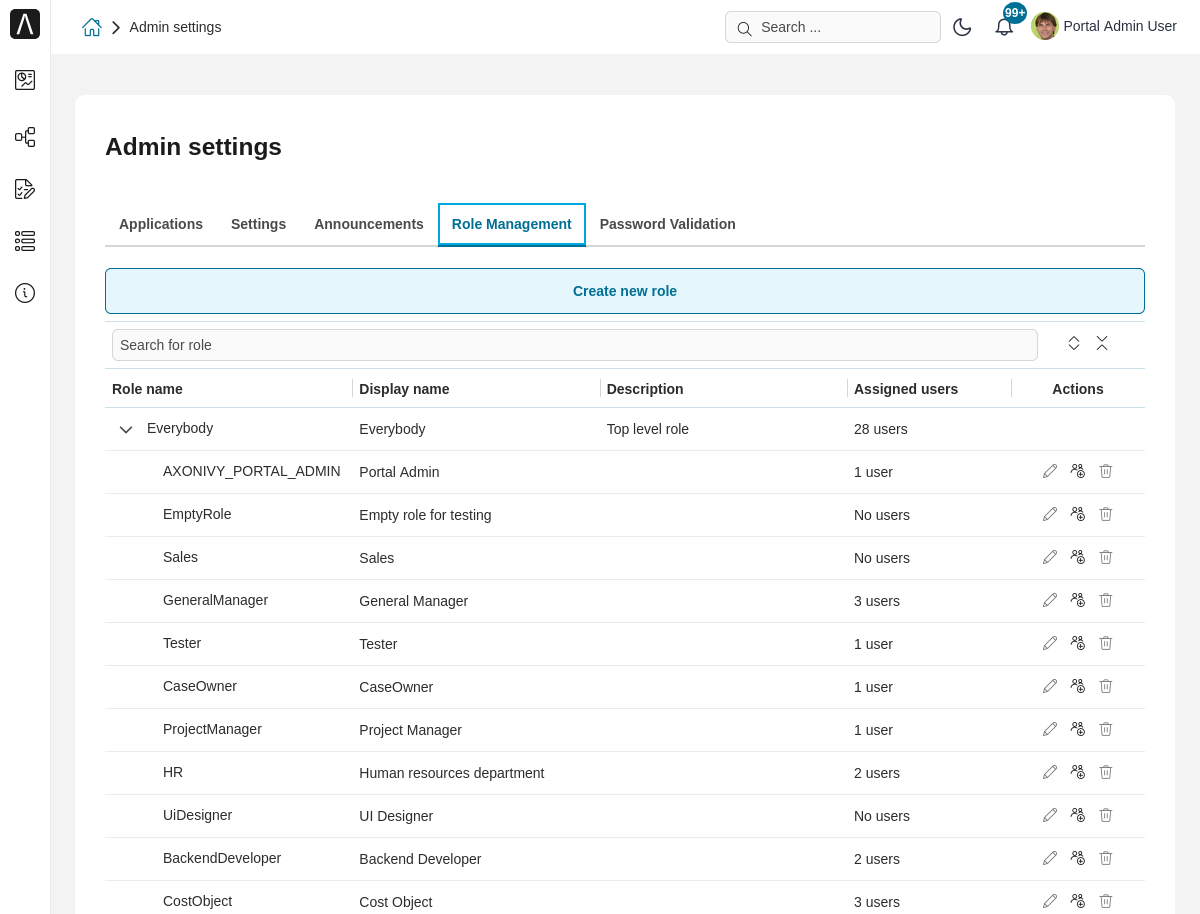Assign users to GeneralManager role
The height and width of the screenshot is (914, 1200).
pos(1078,600)
